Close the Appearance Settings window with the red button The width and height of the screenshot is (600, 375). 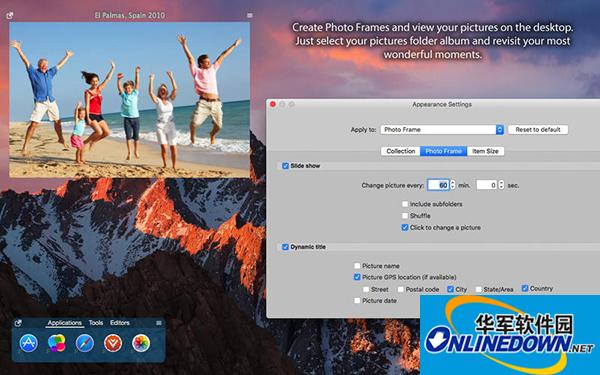(273, 104)
